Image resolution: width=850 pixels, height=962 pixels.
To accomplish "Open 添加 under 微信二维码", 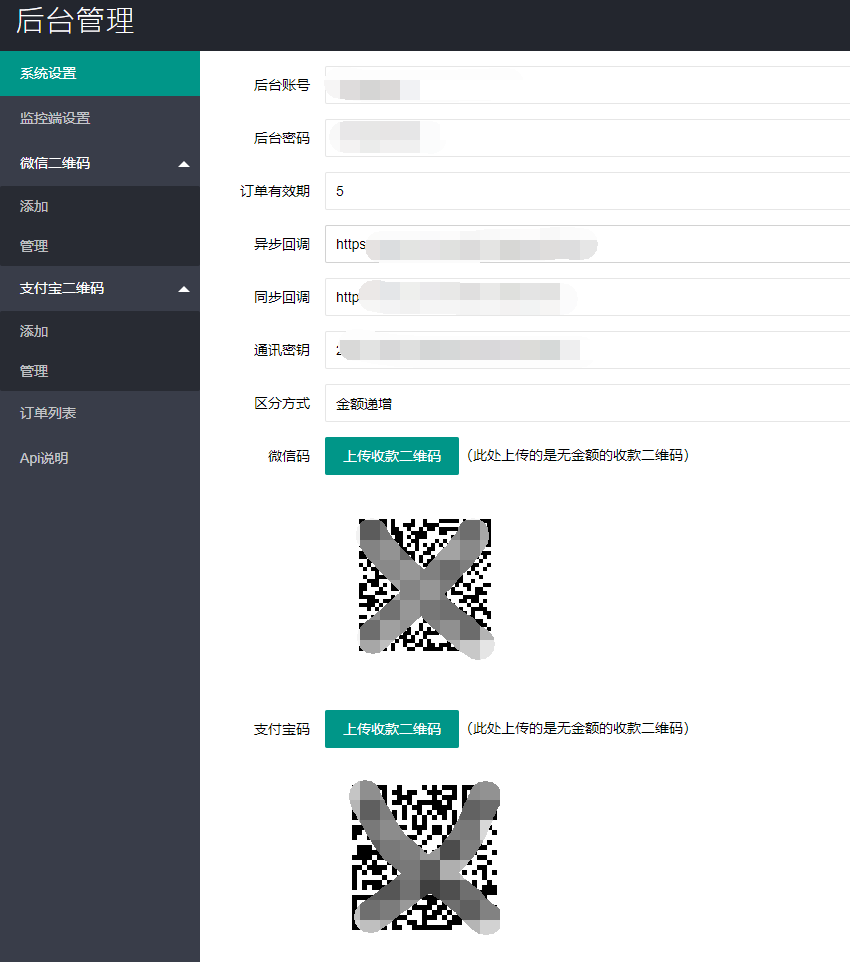I will coord(99,206).
